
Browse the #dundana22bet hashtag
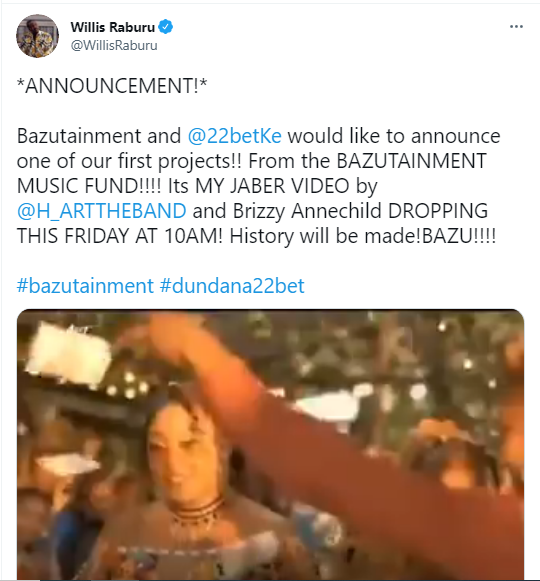(232, 286)
